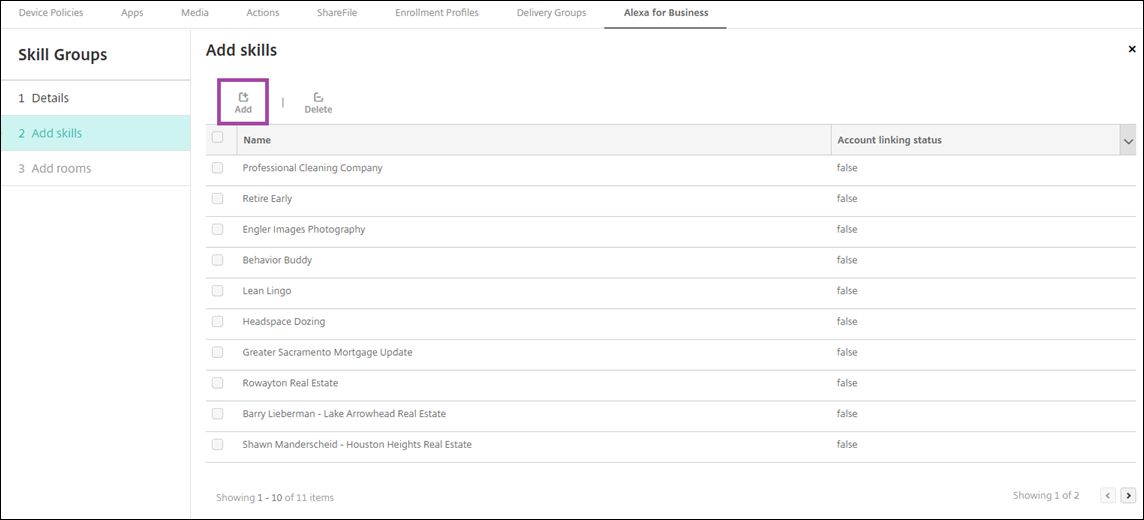Close the Add skills panel

1132,50
